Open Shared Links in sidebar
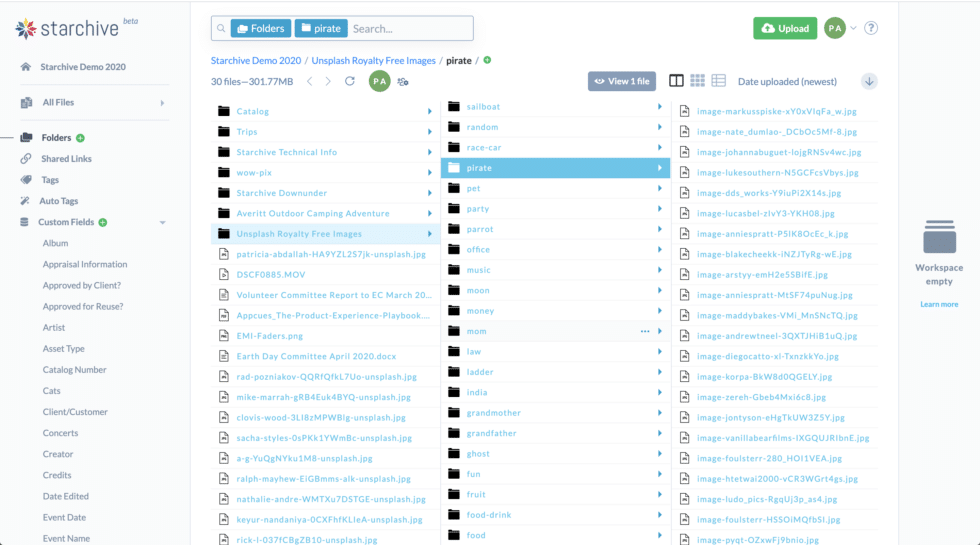Viewport: 980px width, 545px height. coord(66,159)
